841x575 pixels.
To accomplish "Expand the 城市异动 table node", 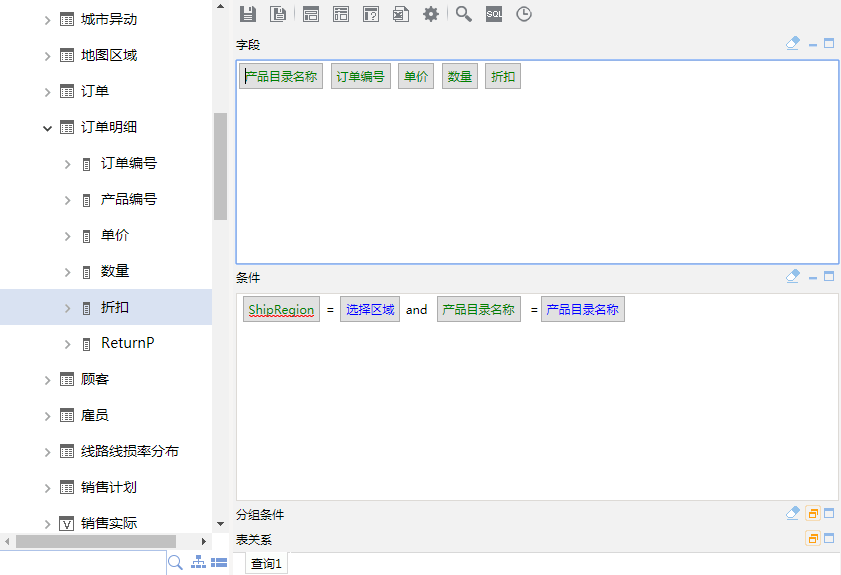I will [x=47, y=20].
